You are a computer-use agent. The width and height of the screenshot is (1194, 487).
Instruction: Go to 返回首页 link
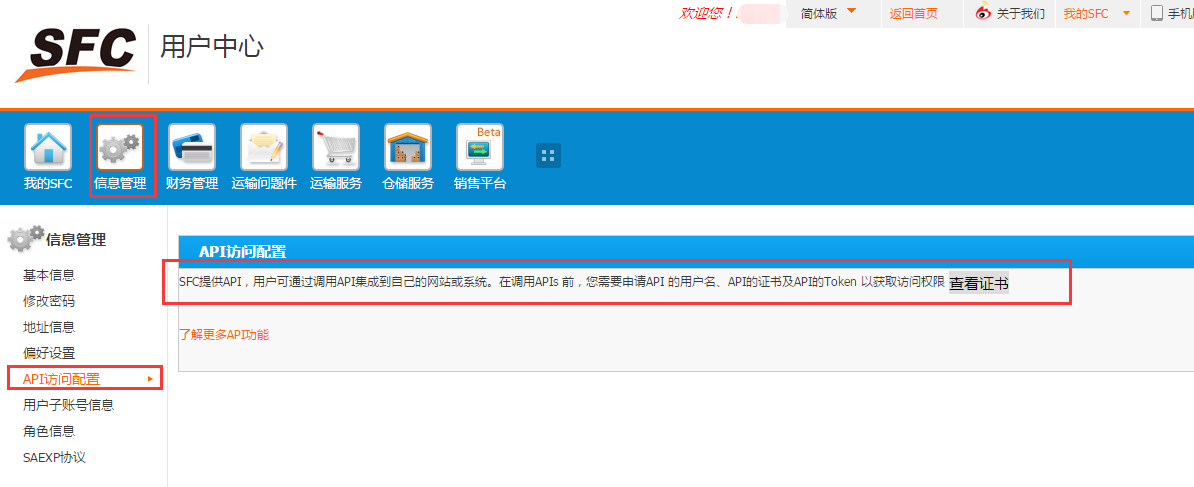tap(913, 13)
